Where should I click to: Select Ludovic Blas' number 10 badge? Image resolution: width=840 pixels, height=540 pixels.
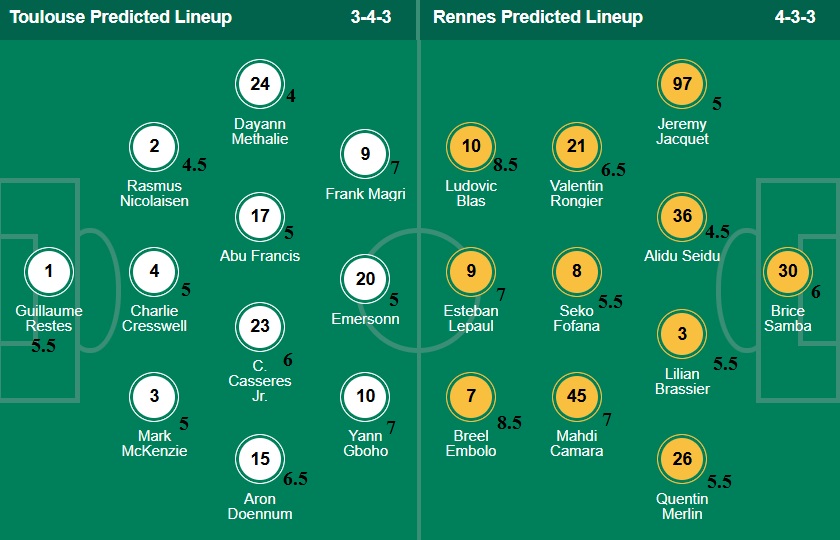(471, 147)
